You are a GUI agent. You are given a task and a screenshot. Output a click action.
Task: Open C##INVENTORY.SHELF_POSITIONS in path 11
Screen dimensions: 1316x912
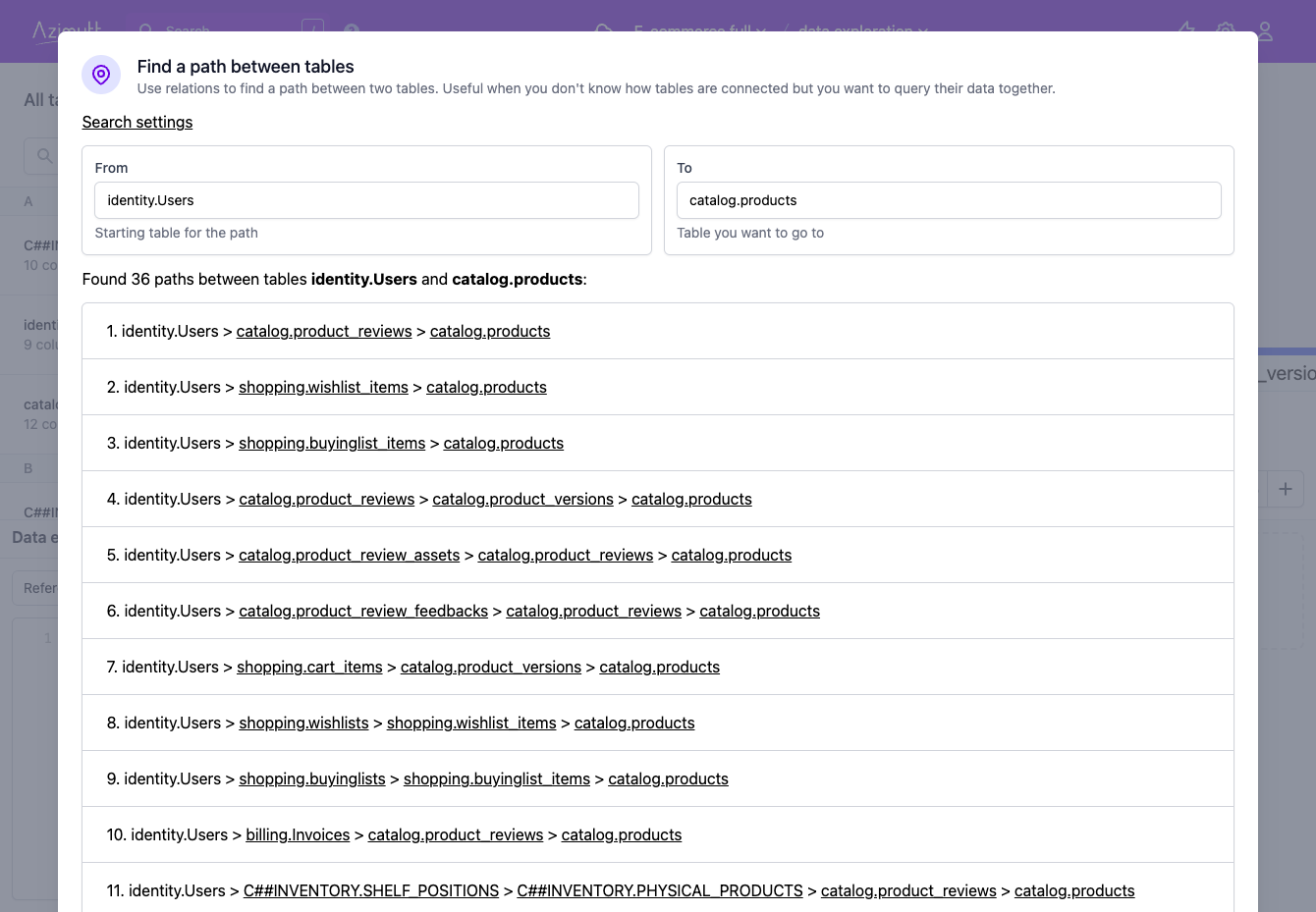pyautogui.click(x=371, y=890)
